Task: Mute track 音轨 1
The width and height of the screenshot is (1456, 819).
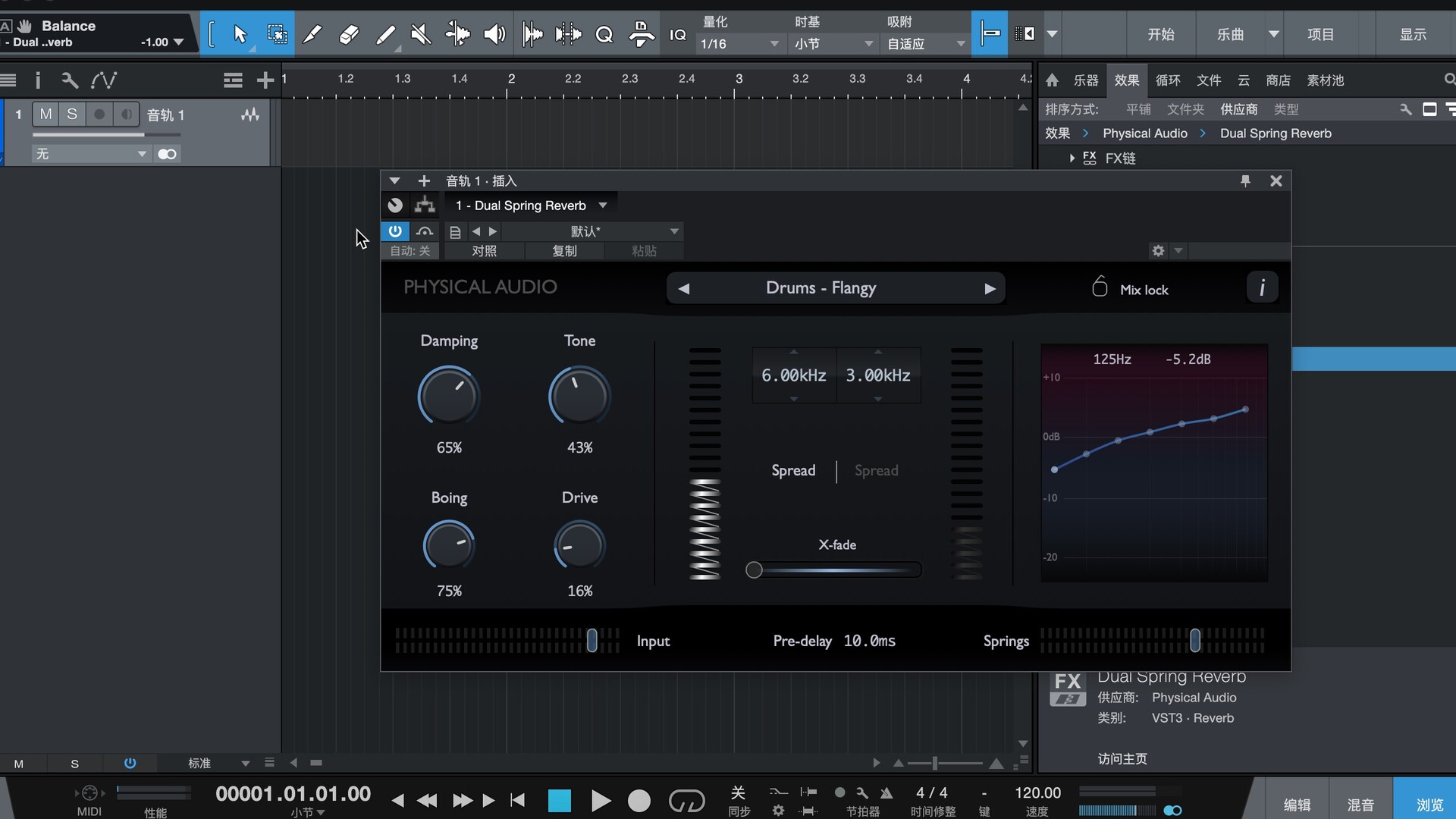Action: pyautogui.click(x=46, y=115)
